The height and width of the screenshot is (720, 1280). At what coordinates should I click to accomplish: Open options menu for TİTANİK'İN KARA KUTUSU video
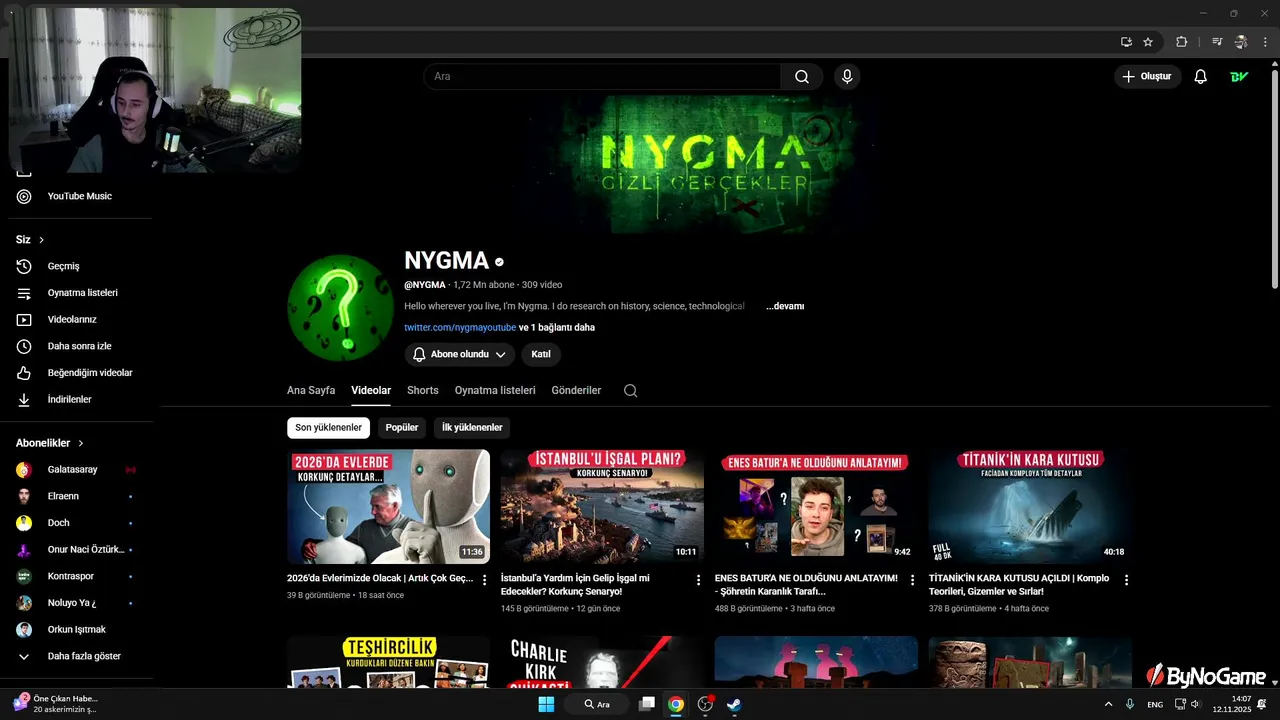[1126, 580]
